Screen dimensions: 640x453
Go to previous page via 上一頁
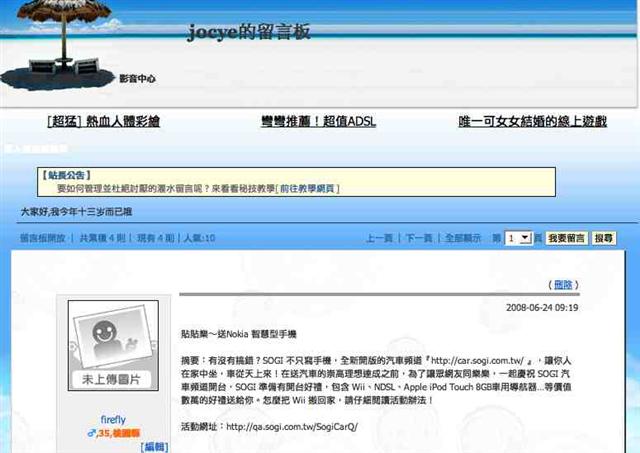tap(380, 238)
